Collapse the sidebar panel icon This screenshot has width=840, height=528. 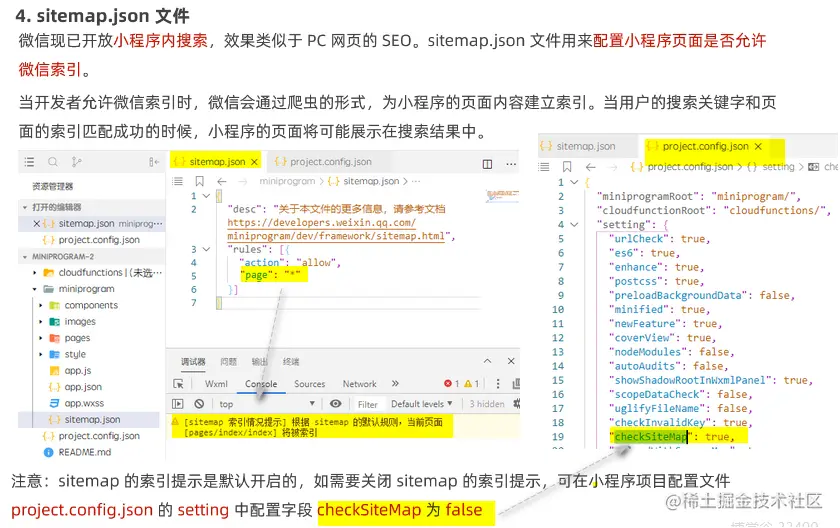(154, 162)
